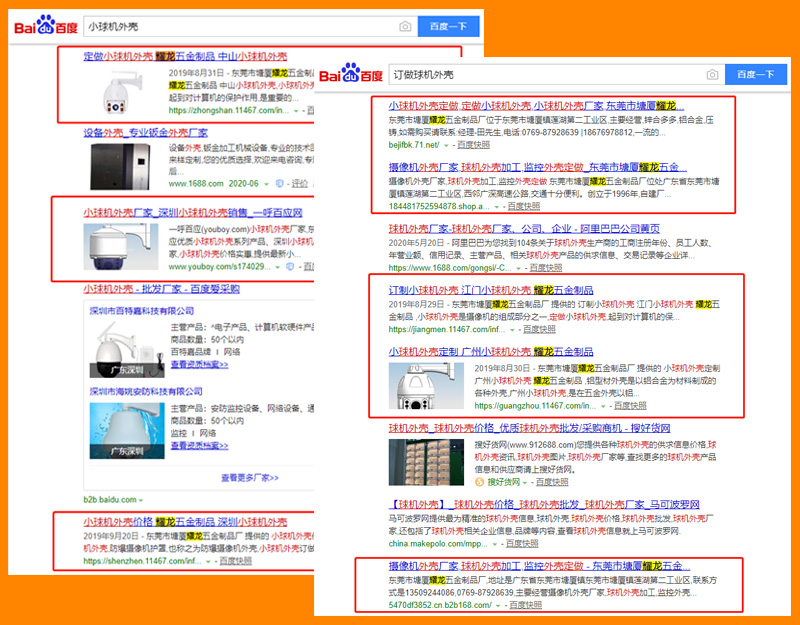Click black equipment cabinet thumbnail of 设备外壳 result
Viewport: 800px width, 625px height.
(x=120, y=167)
